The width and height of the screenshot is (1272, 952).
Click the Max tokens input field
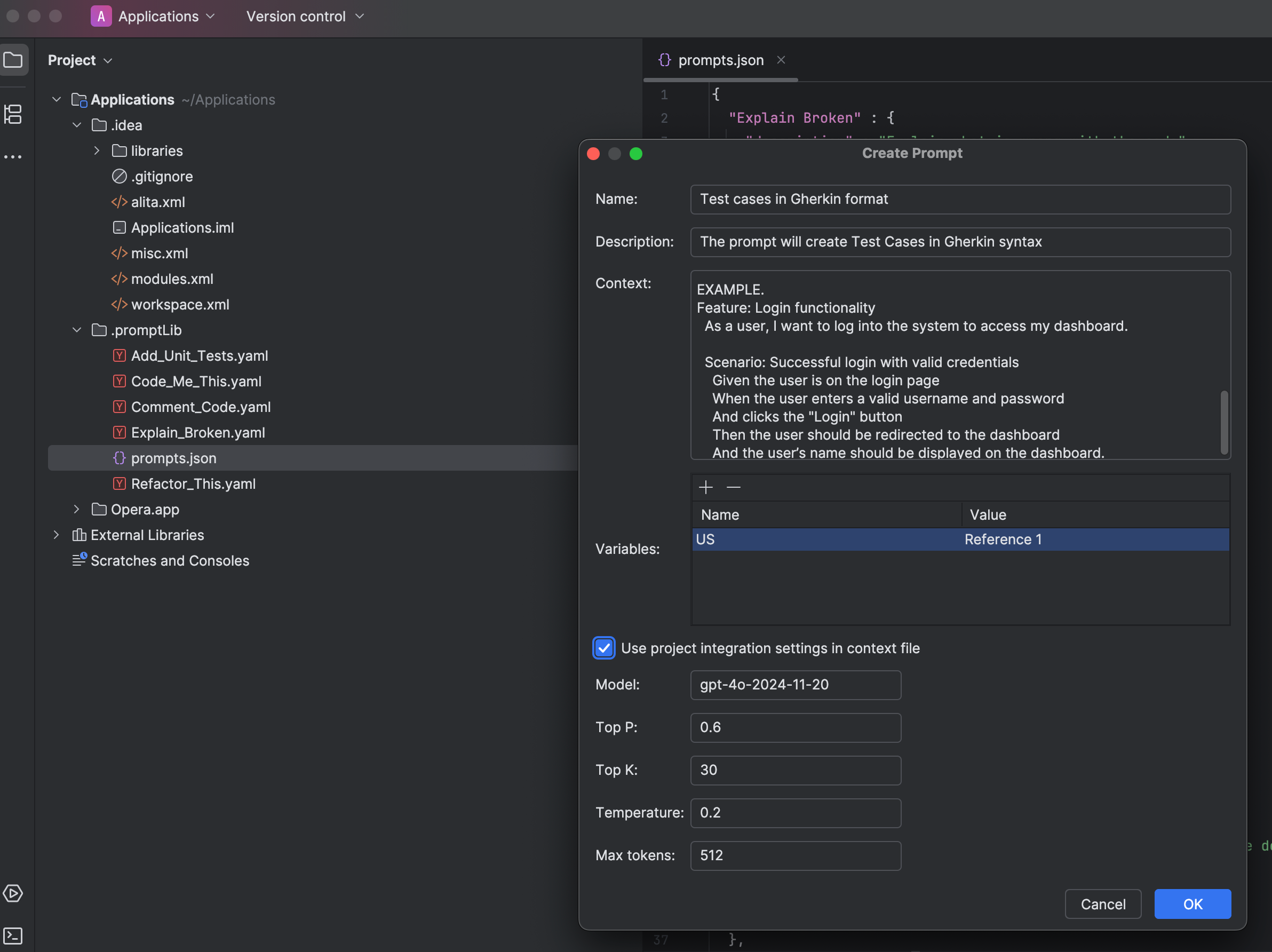coord(796,855)
